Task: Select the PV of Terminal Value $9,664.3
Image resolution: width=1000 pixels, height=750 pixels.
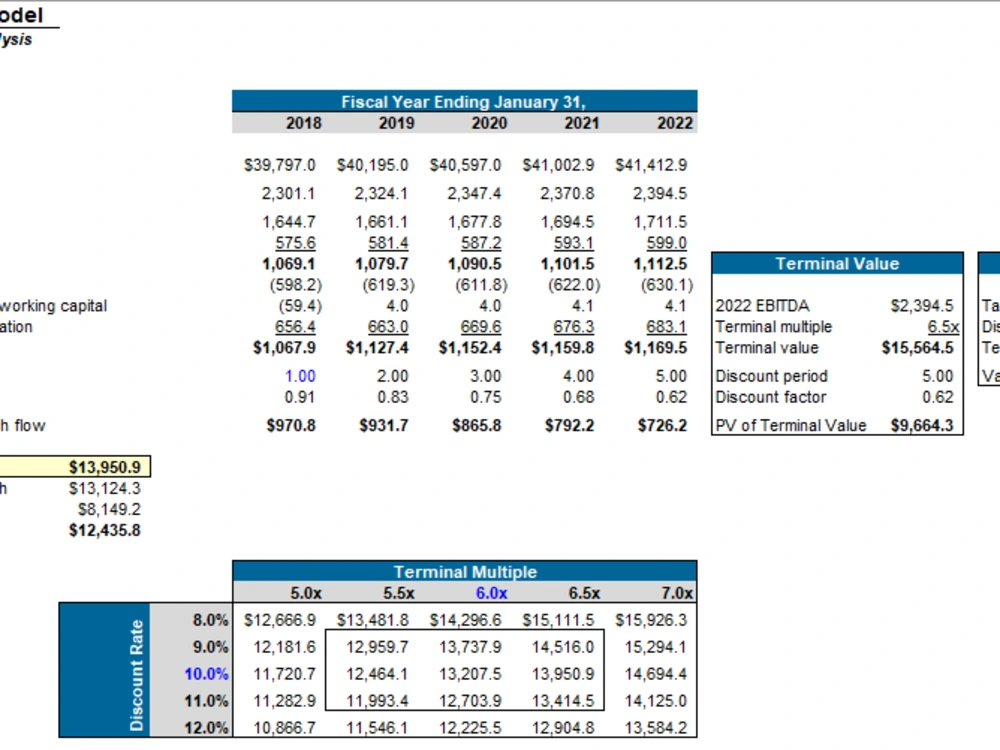Action: coord(921,425)
